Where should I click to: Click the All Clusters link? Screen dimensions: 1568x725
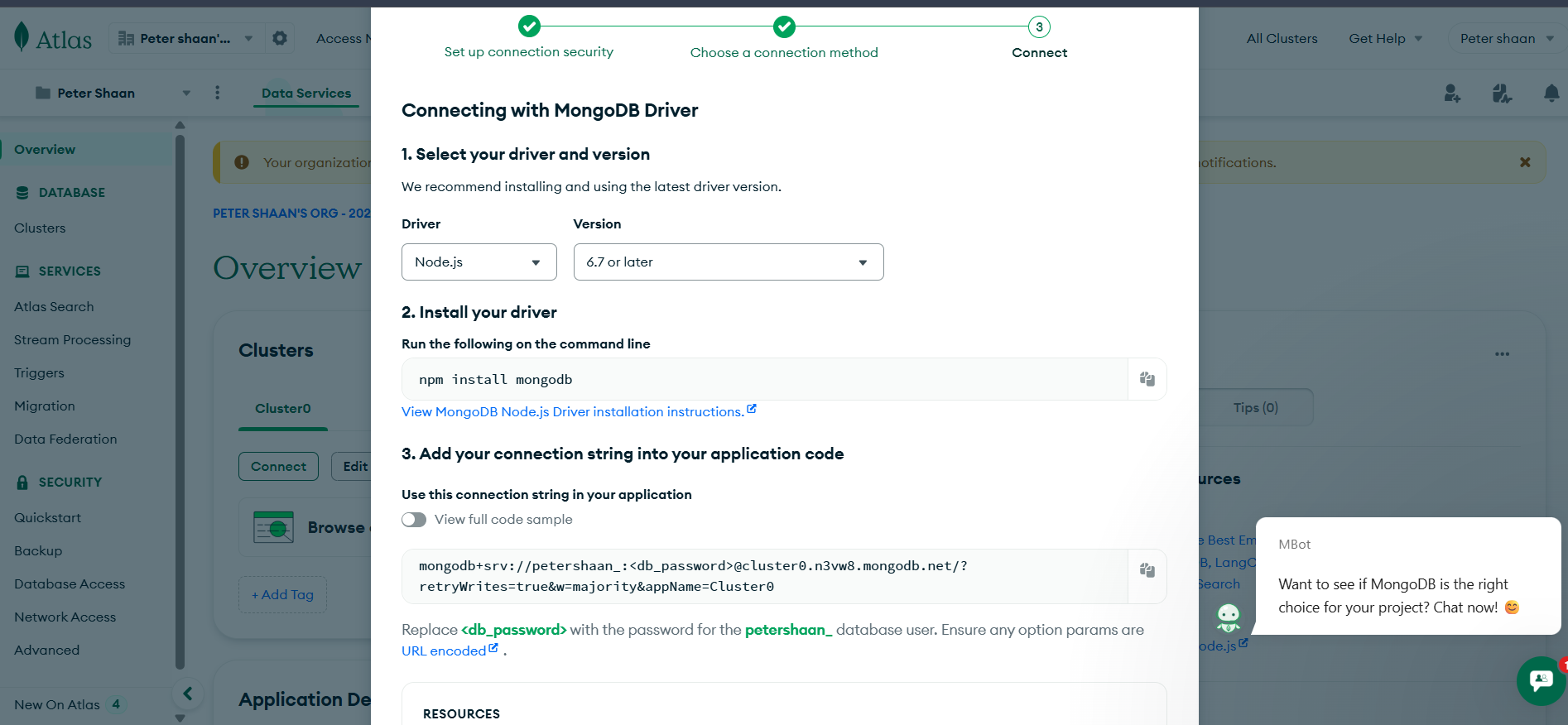pos(1282,38)
